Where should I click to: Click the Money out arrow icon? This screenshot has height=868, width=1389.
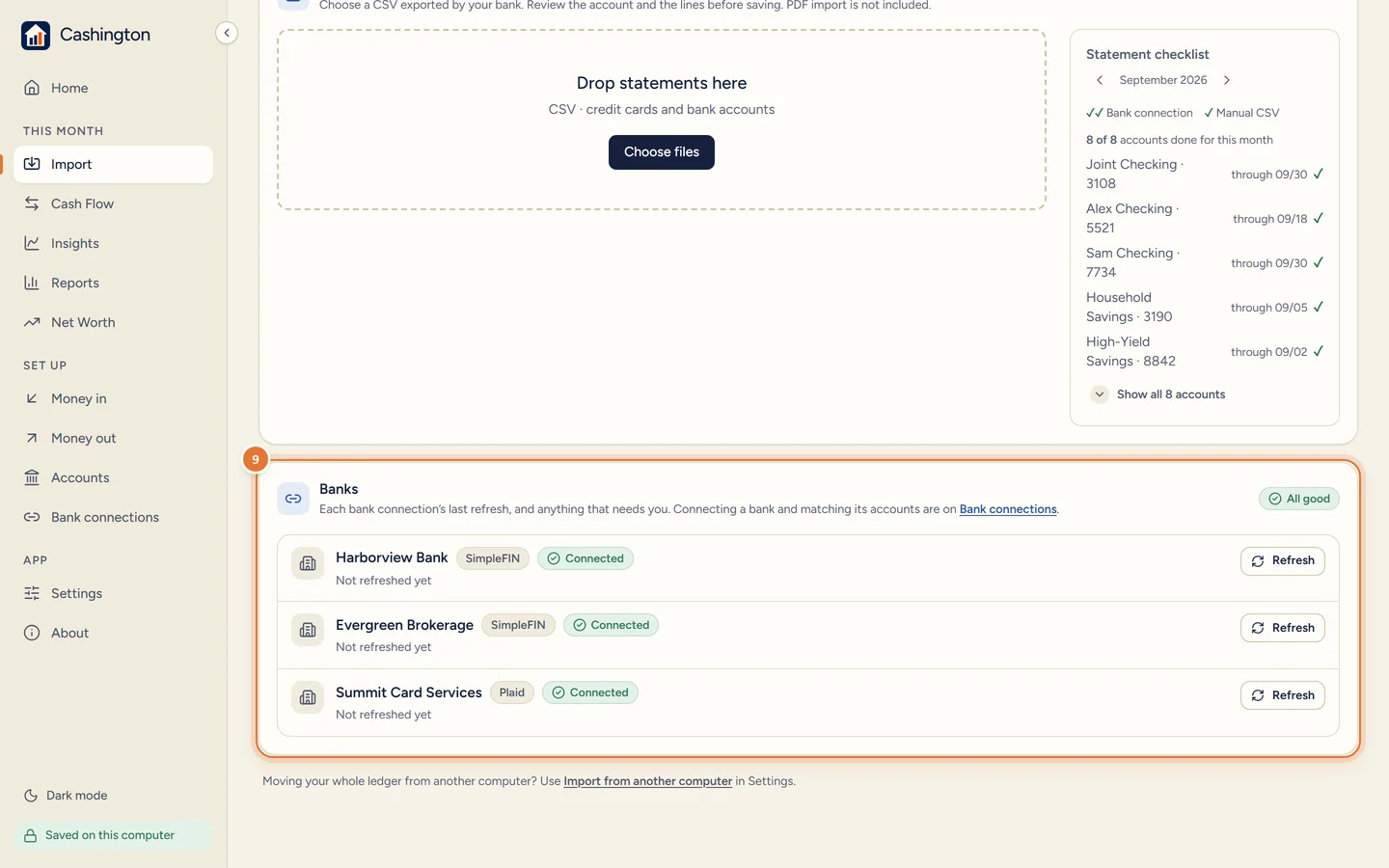tap(32, 438)
